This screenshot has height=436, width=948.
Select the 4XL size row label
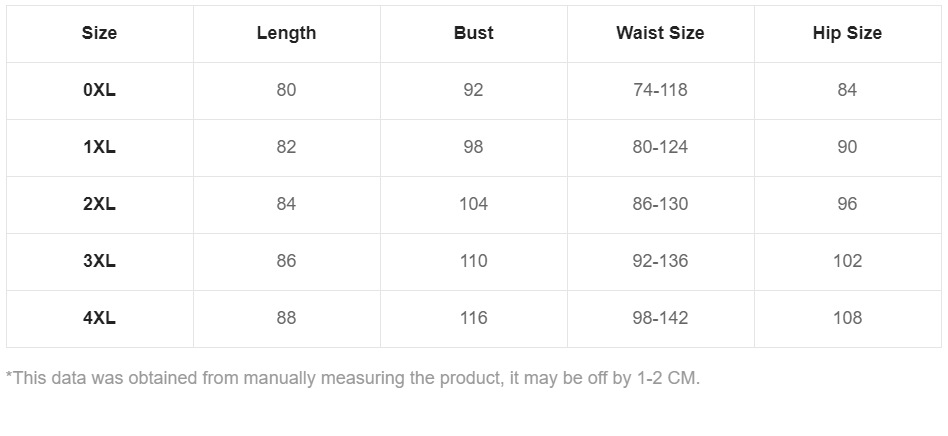click(x=99, y=318)
